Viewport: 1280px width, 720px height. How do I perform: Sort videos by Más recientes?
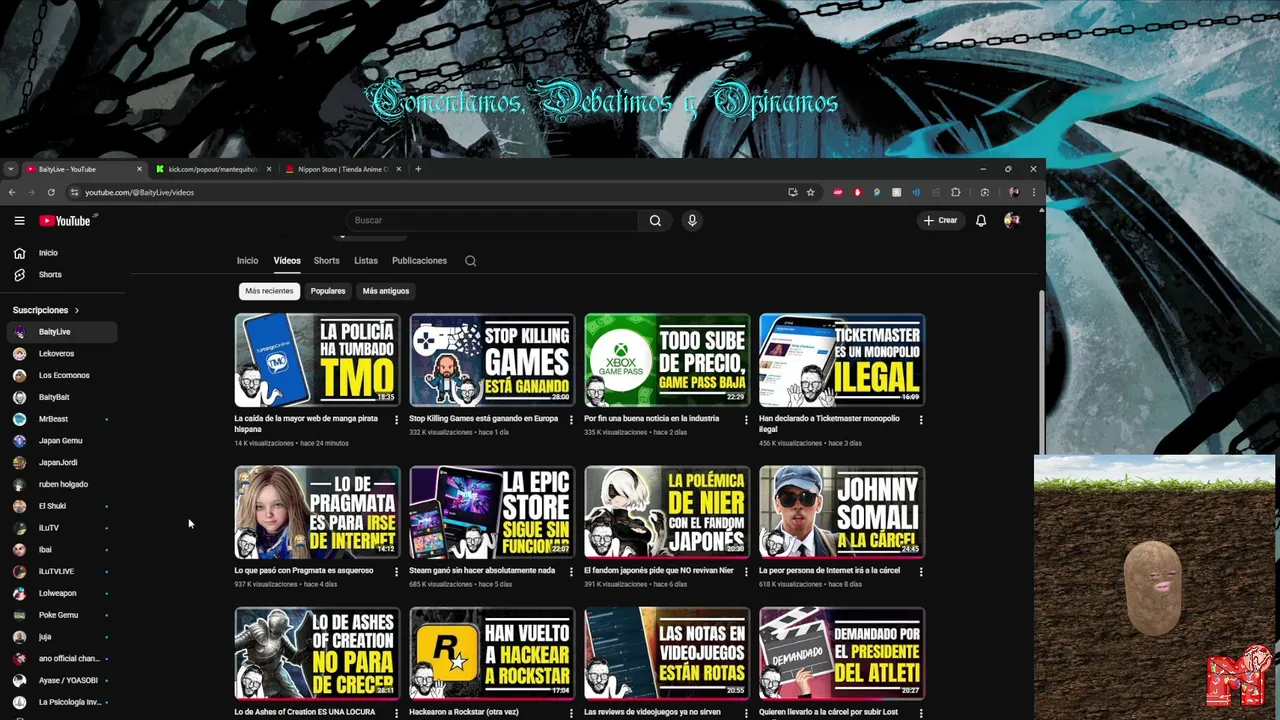[269, 291]
